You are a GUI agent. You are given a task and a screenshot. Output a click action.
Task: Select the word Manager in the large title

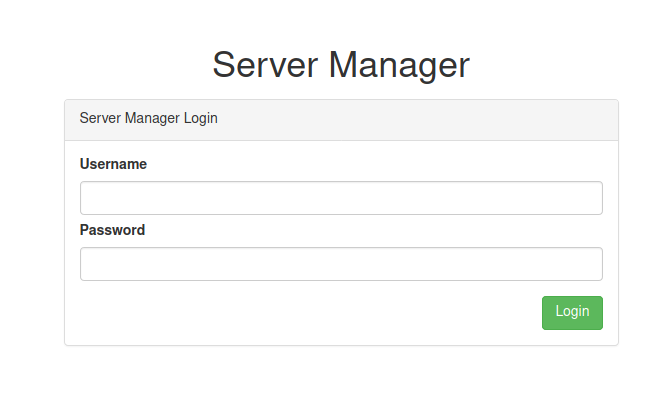pyautogui.click(x=399, y=65)
